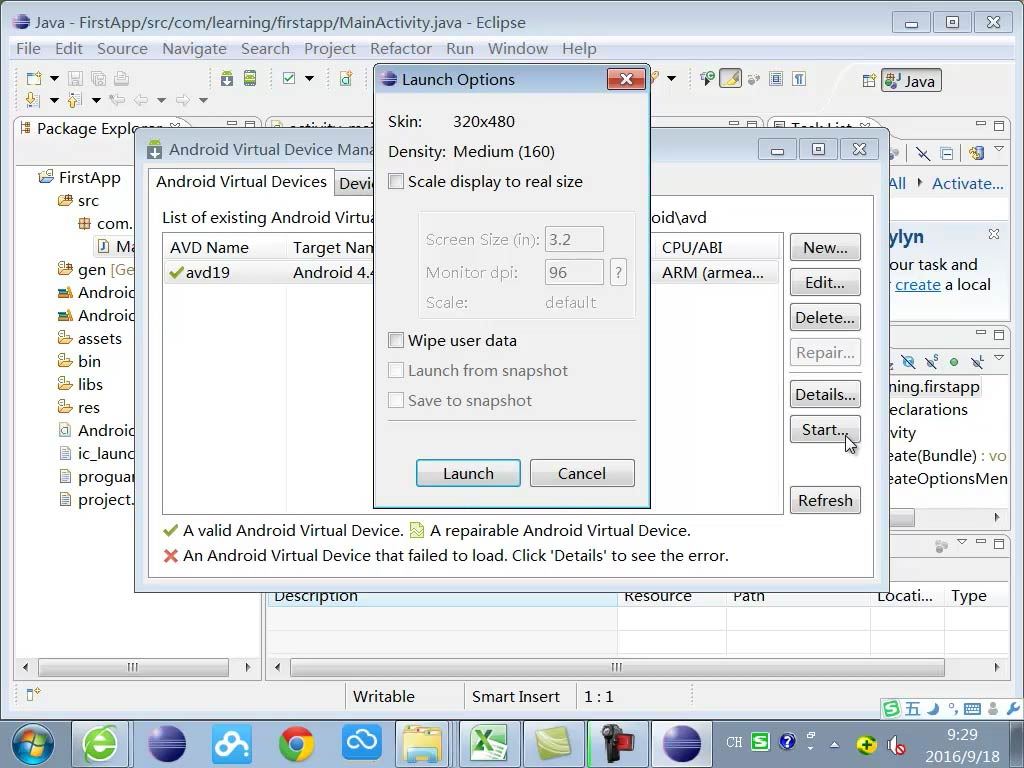Open Windows Explorer folder in taskbar

(423, 744)
